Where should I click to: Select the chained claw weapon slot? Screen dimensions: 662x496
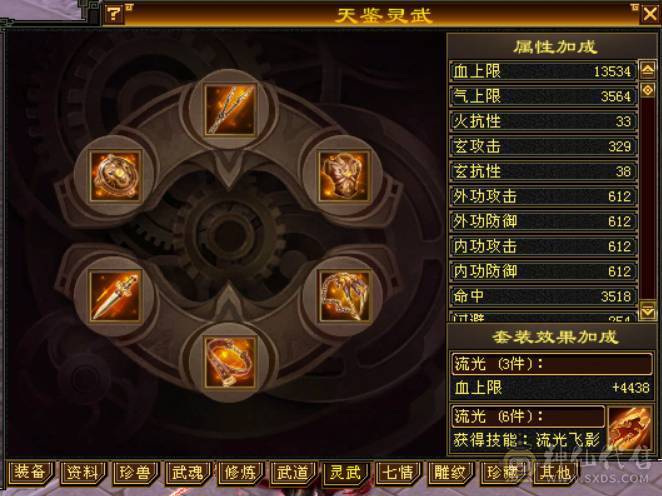(x=344, y=296)
